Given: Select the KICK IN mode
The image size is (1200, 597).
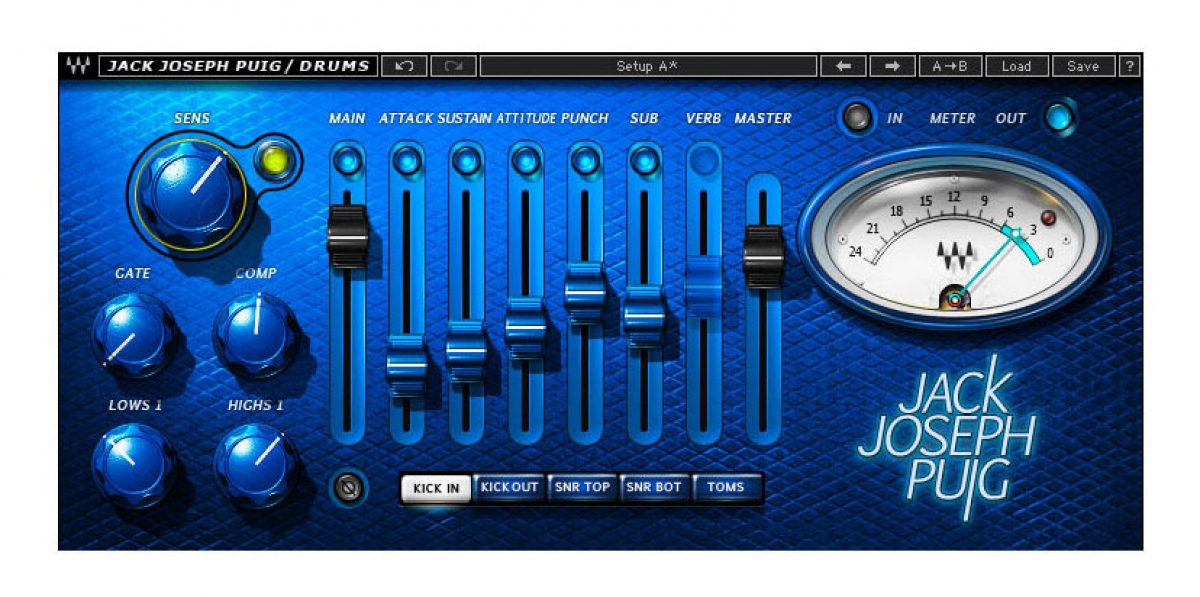Looking at the screenshot, I should pos(437,488).
